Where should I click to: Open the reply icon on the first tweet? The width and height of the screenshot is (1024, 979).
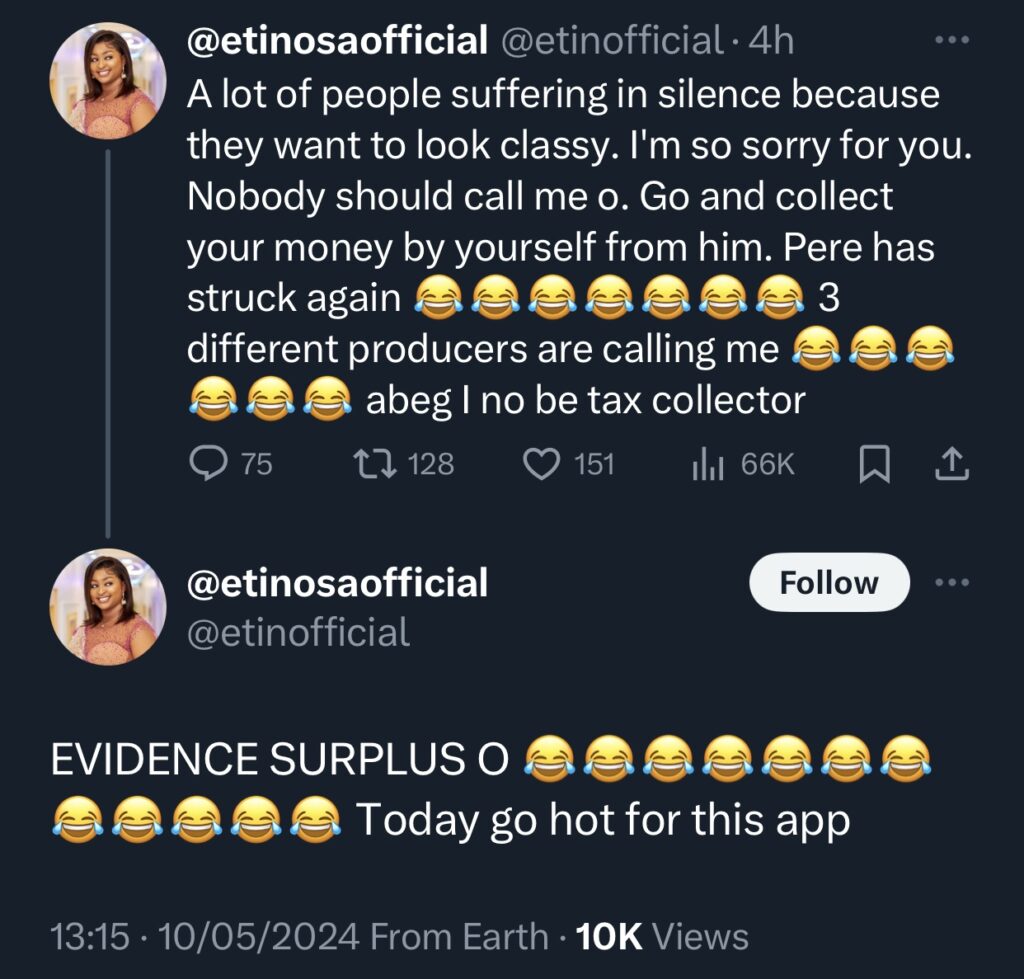point(207,462)
